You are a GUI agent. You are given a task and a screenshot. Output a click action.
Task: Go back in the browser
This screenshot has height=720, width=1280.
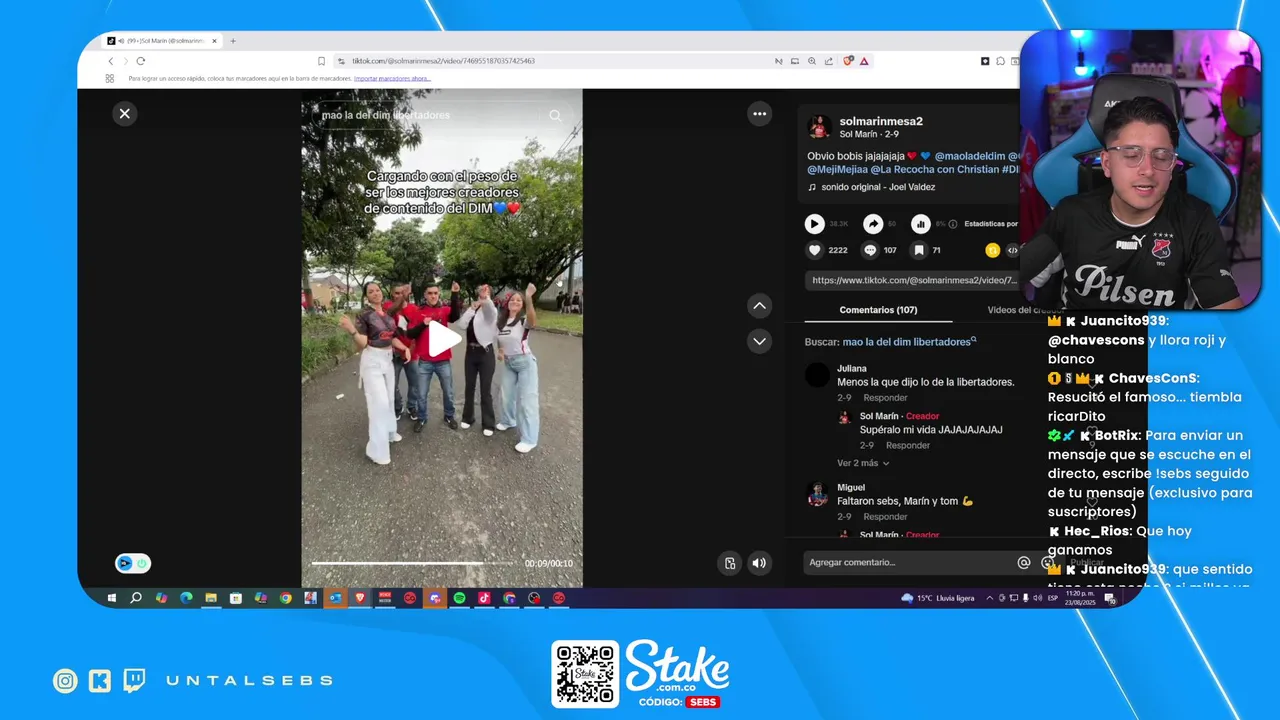pos(111,61)
